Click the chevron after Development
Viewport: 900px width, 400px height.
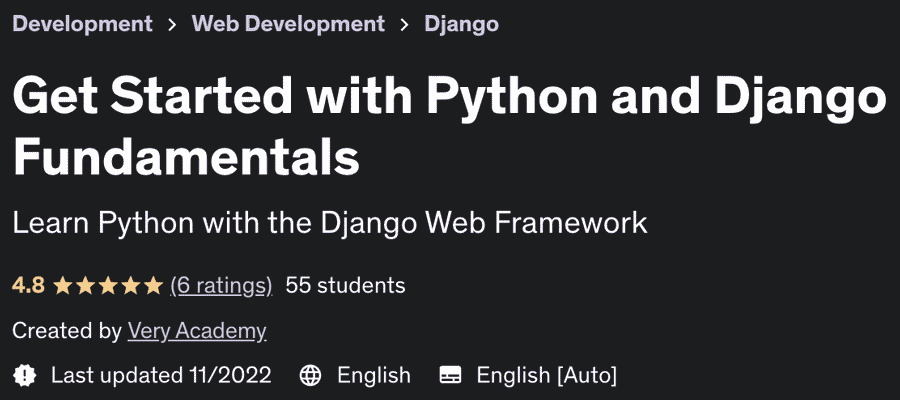click(172, 24)
